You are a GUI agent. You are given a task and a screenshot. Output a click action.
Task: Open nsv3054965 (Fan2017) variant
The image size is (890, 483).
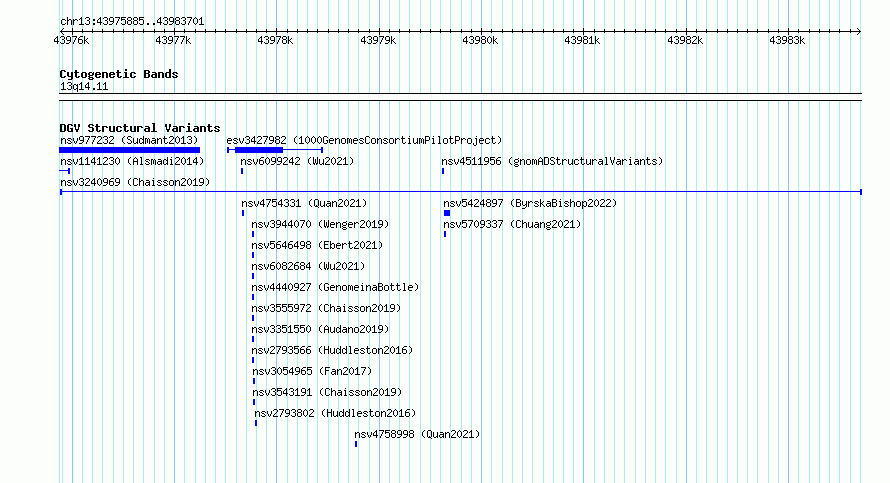(312, 371)
